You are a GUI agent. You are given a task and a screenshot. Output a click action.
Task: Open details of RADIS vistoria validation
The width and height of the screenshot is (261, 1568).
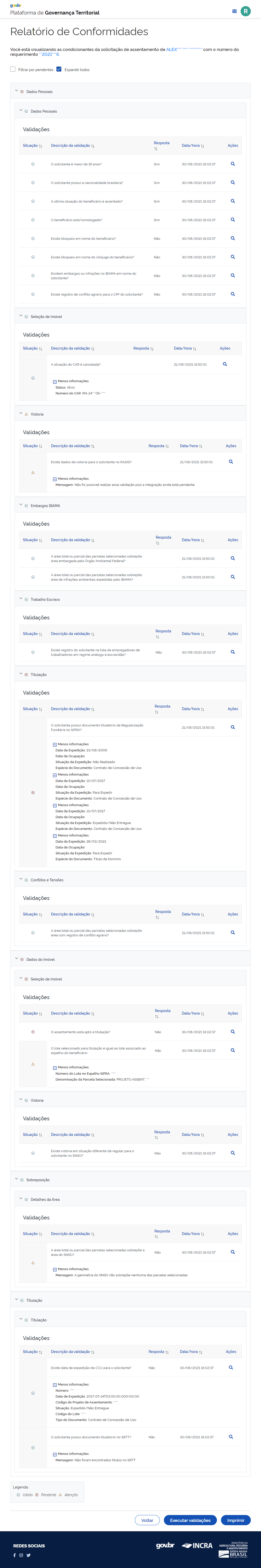pyautogui.click(x=231, y=461)
